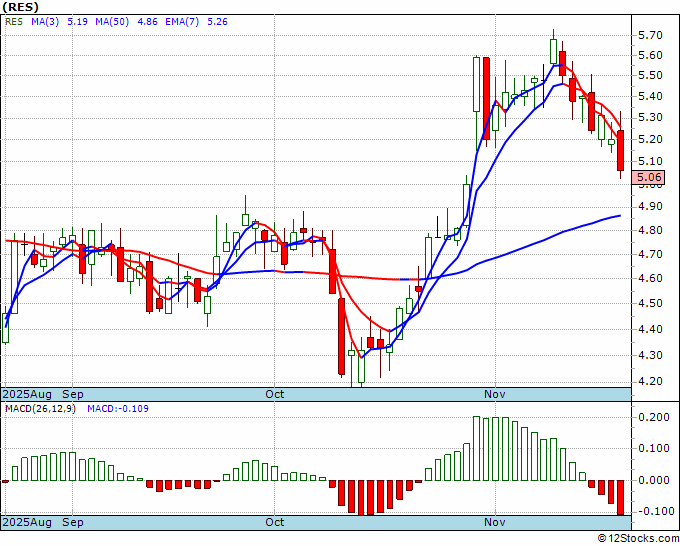Click the 5.40 price axis label
680x546 pixels.
(x=651, y=96)
